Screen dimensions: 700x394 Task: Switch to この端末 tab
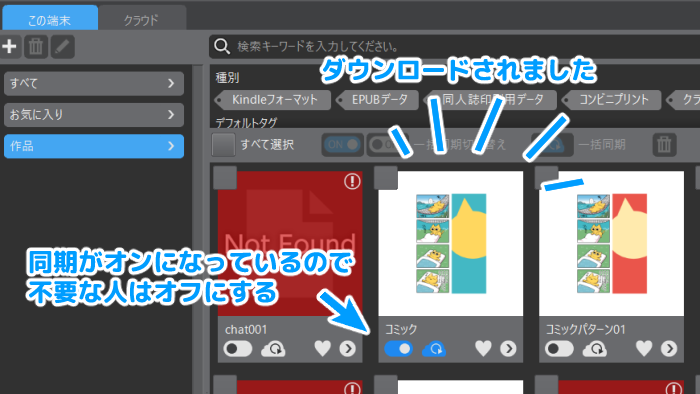[x=50, y=19]
